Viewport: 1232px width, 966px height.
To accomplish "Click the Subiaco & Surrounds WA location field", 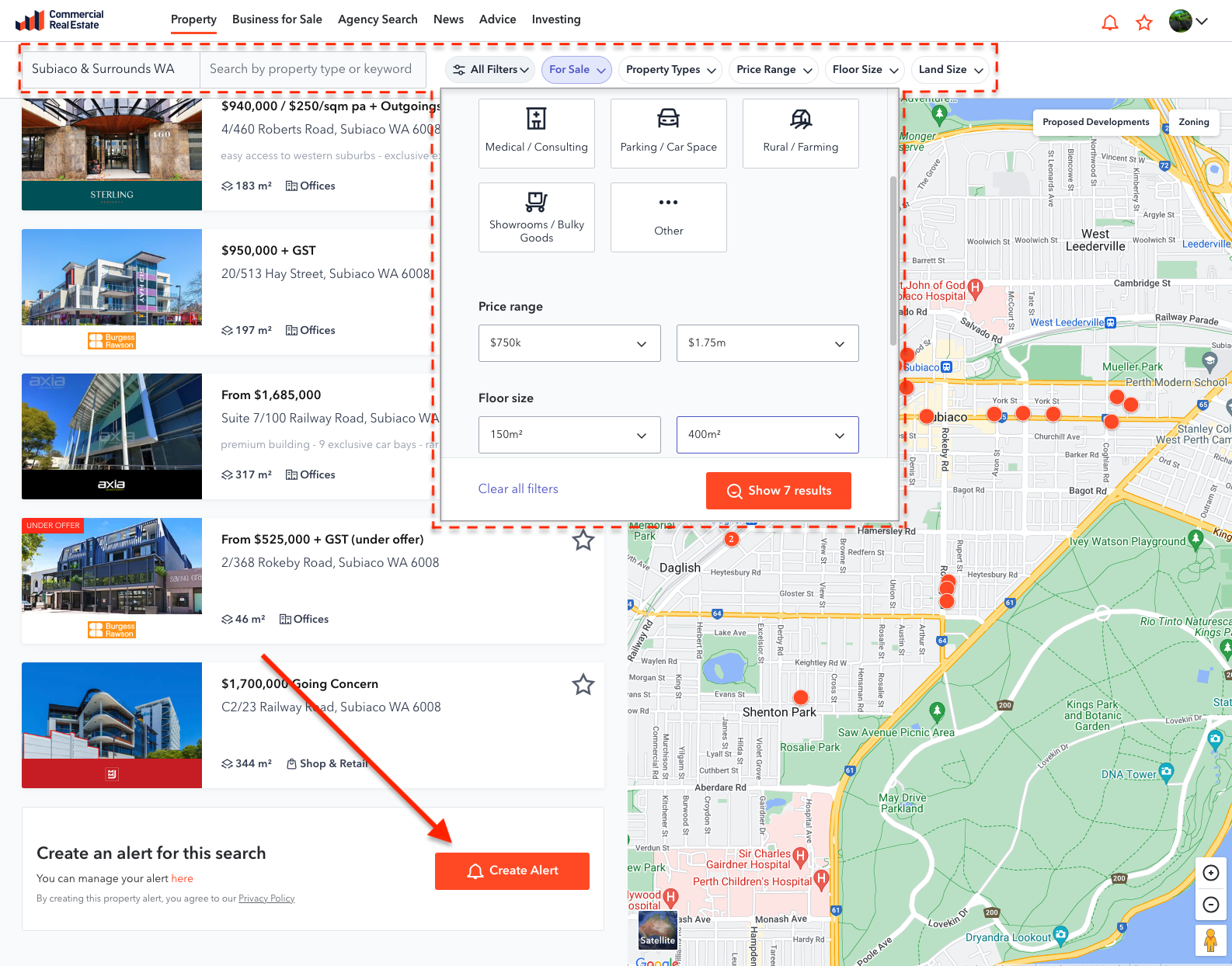I will (x=110, y=69).
